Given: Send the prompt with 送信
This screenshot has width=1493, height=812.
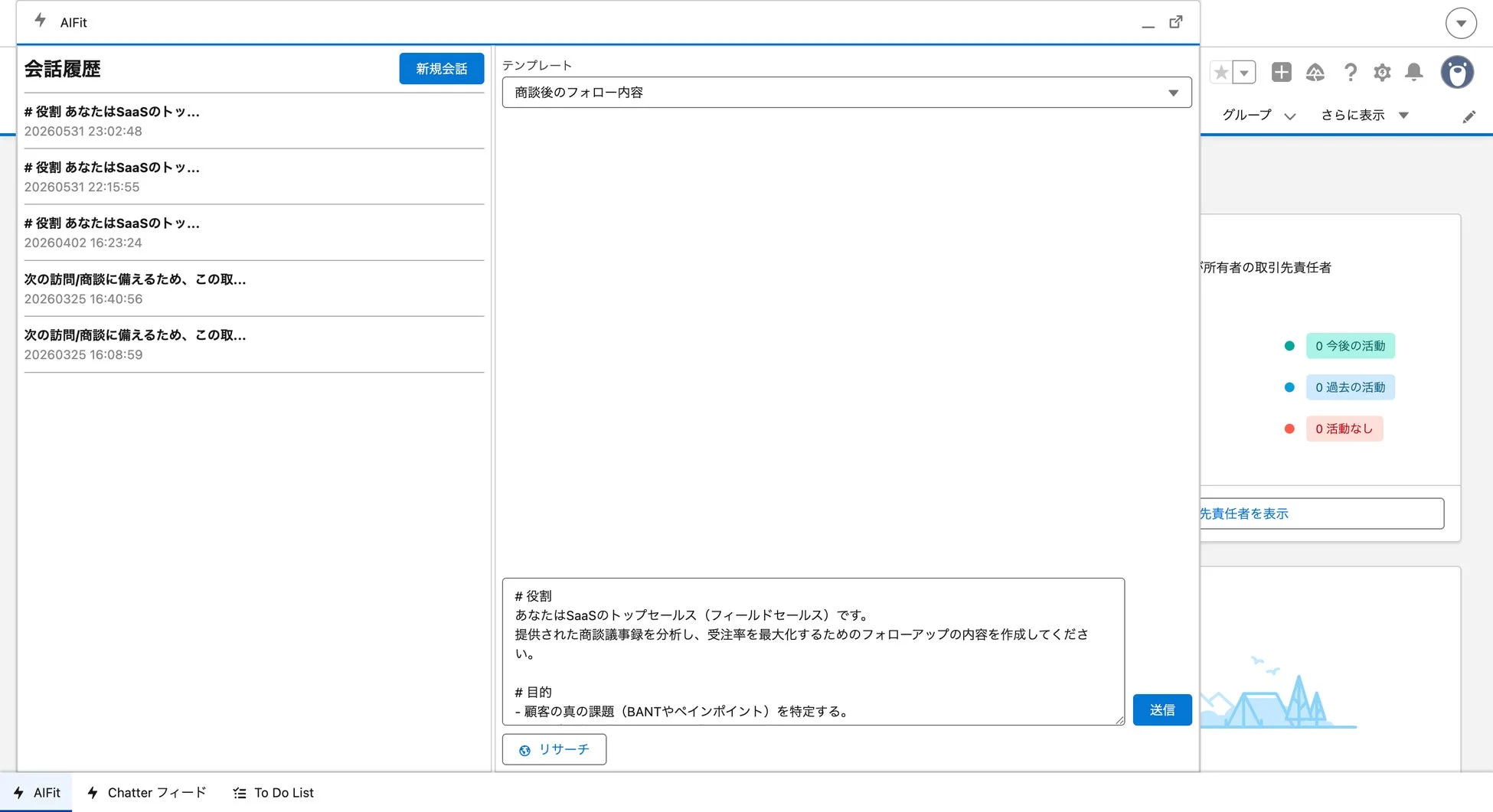Looking at the screenshot, I should (1162, 710).
